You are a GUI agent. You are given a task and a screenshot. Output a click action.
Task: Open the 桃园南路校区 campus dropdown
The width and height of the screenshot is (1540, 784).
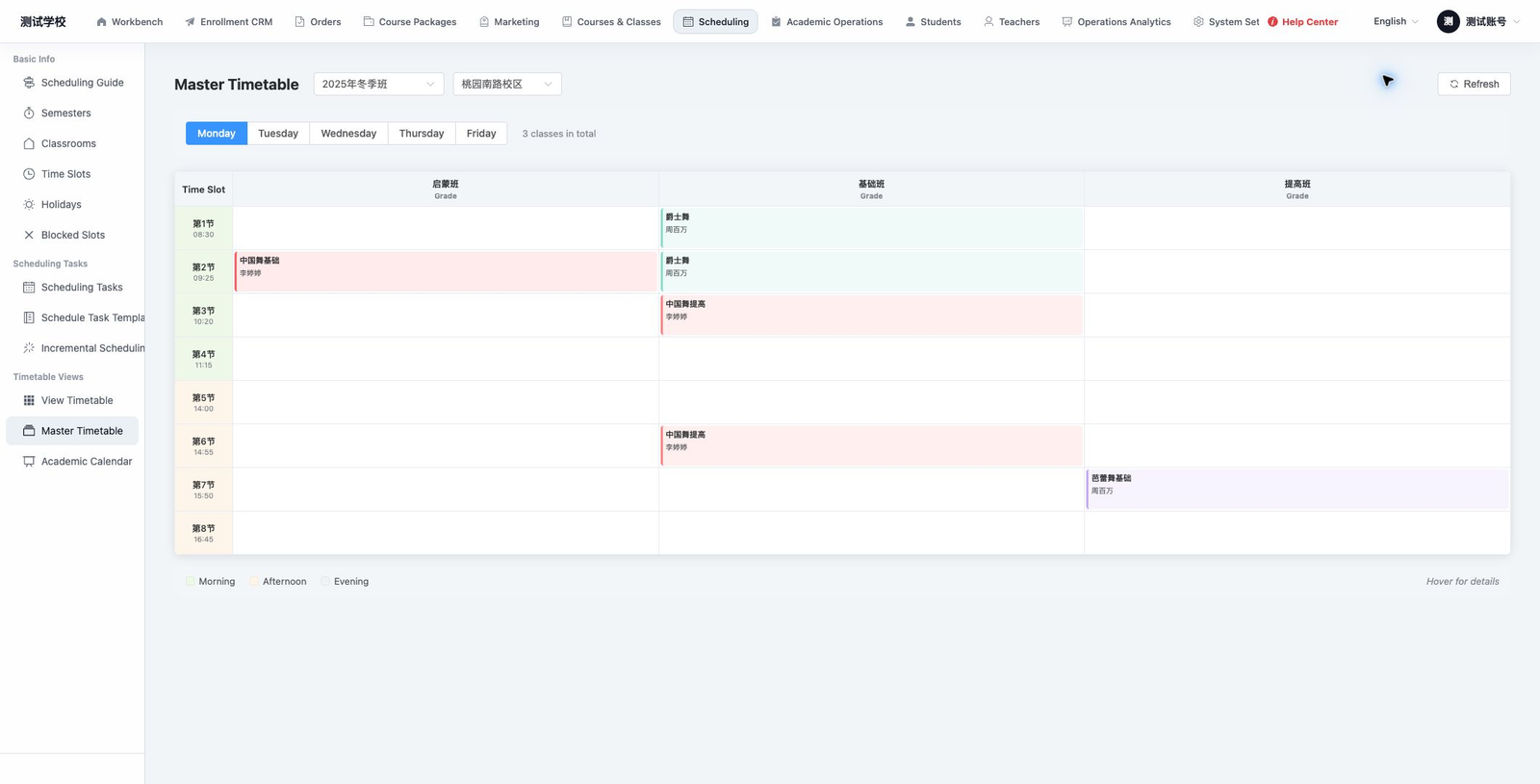click(x=507, y=84)
